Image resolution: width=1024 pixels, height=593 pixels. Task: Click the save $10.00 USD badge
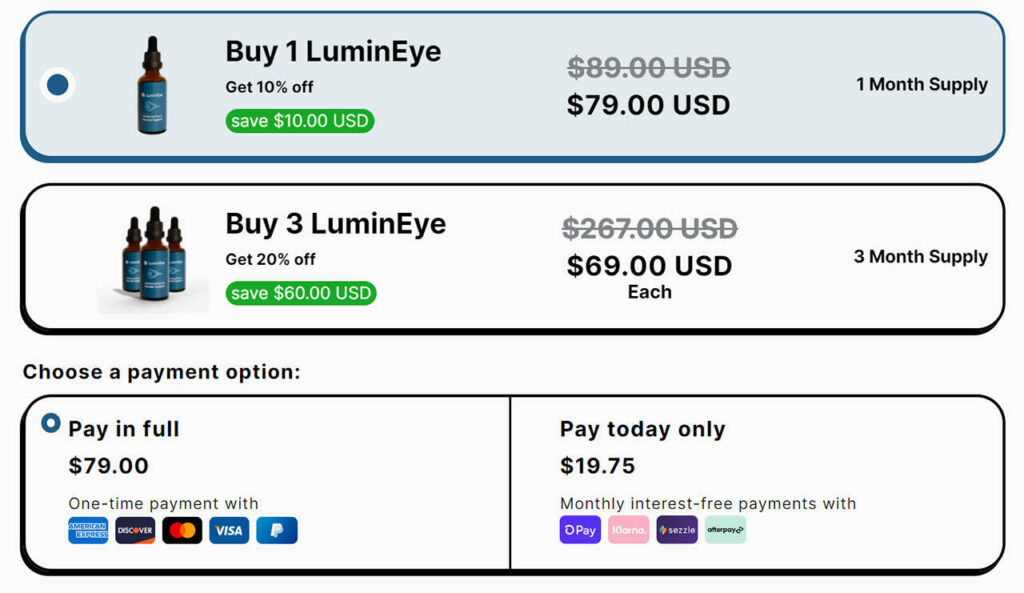pos(298,120)
